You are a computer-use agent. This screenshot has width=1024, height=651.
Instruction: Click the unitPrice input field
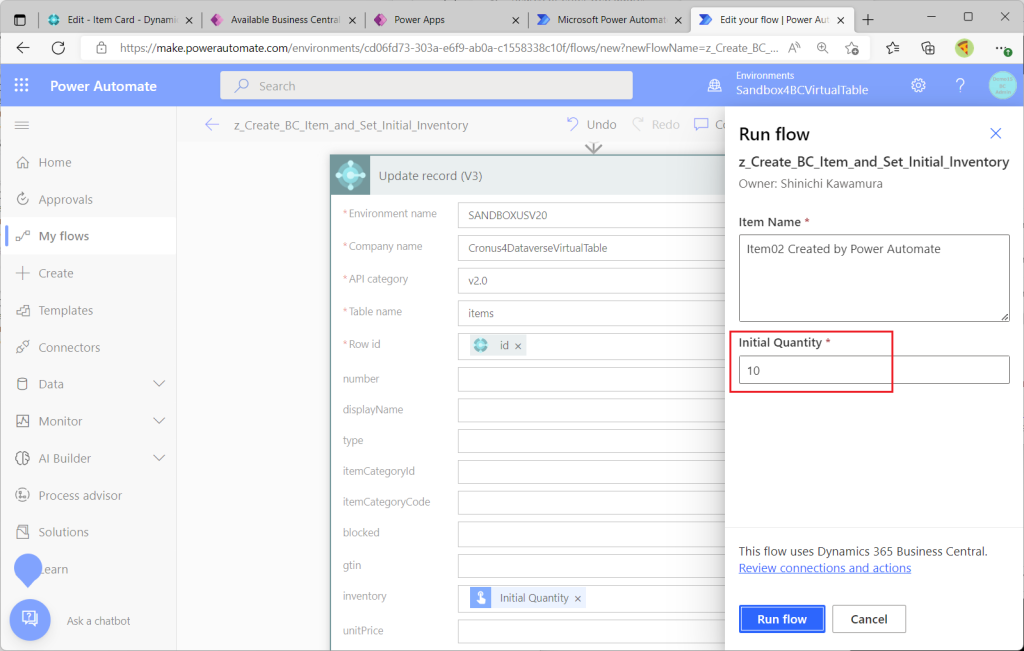pyautogui.click(x=591, y=631)
